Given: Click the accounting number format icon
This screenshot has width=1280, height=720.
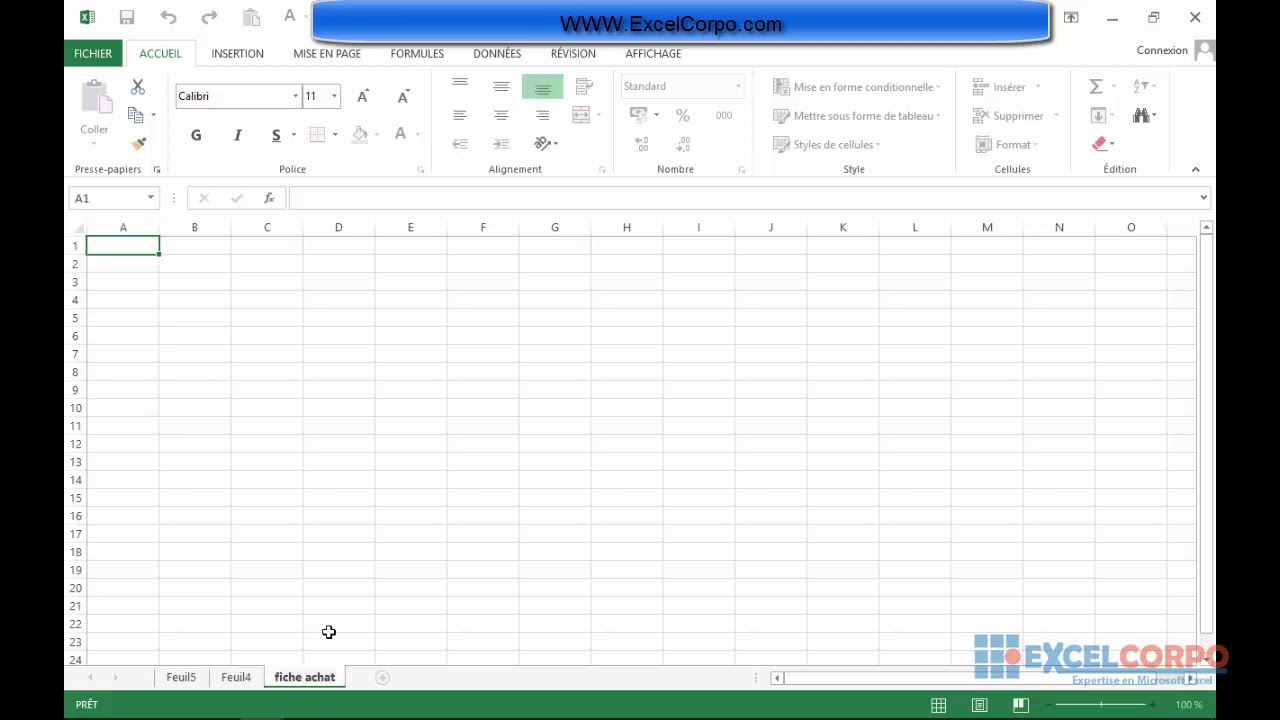Looking at the screenshot, I should point(638,115).
